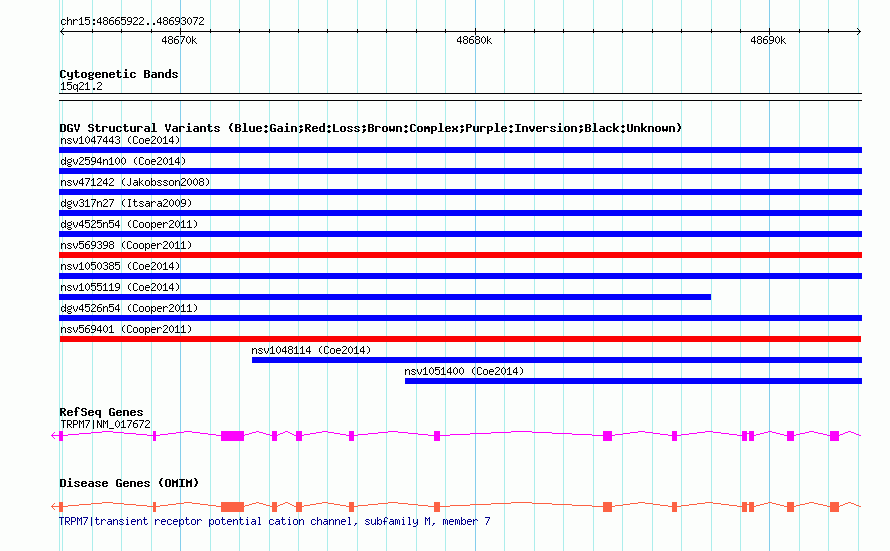Select the blue bar under dgv317n27
The image size is (890, 551).
tap(460, 213)
